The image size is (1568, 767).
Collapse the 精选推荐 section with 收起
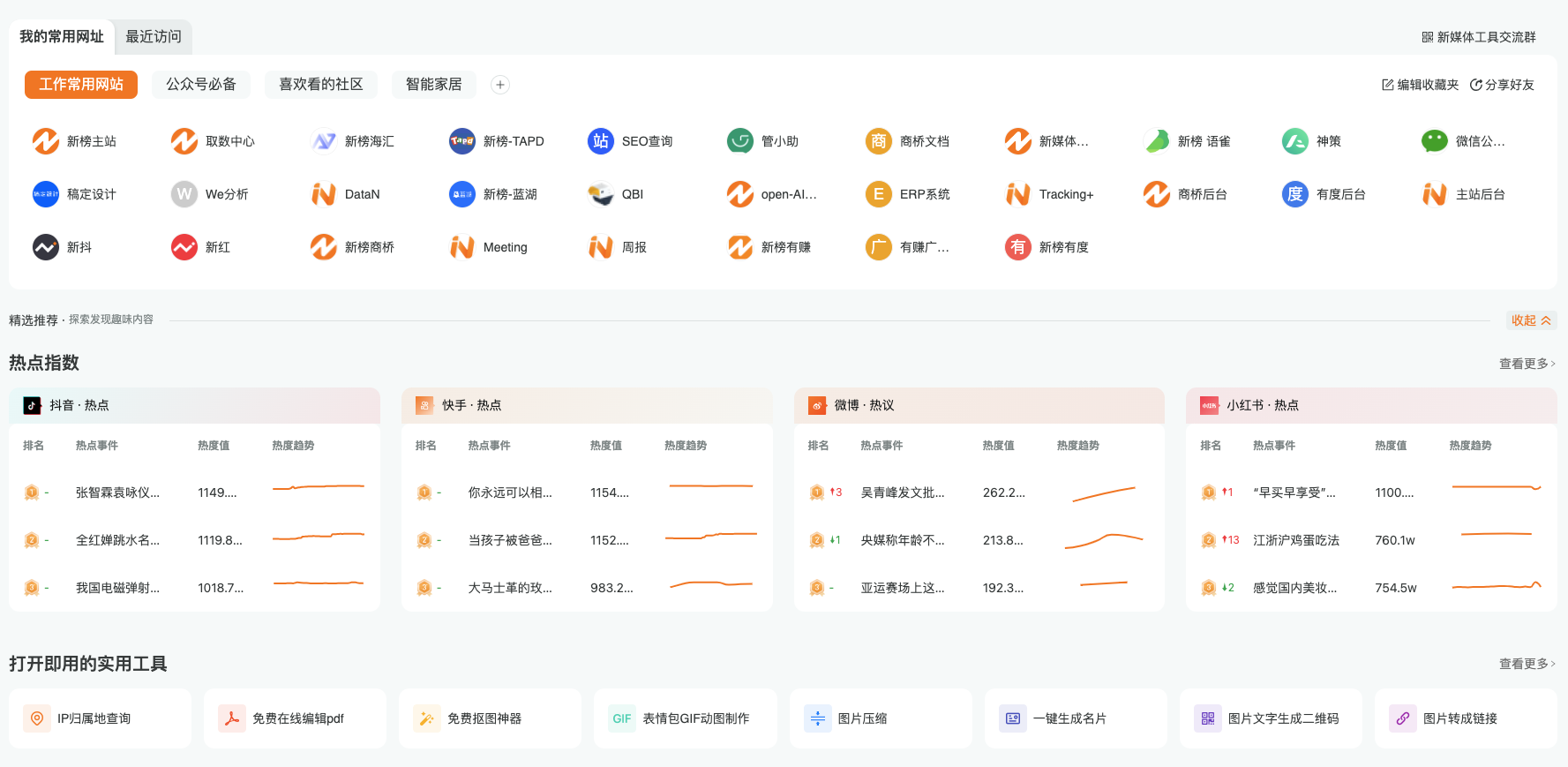(x=1531, y=320)
